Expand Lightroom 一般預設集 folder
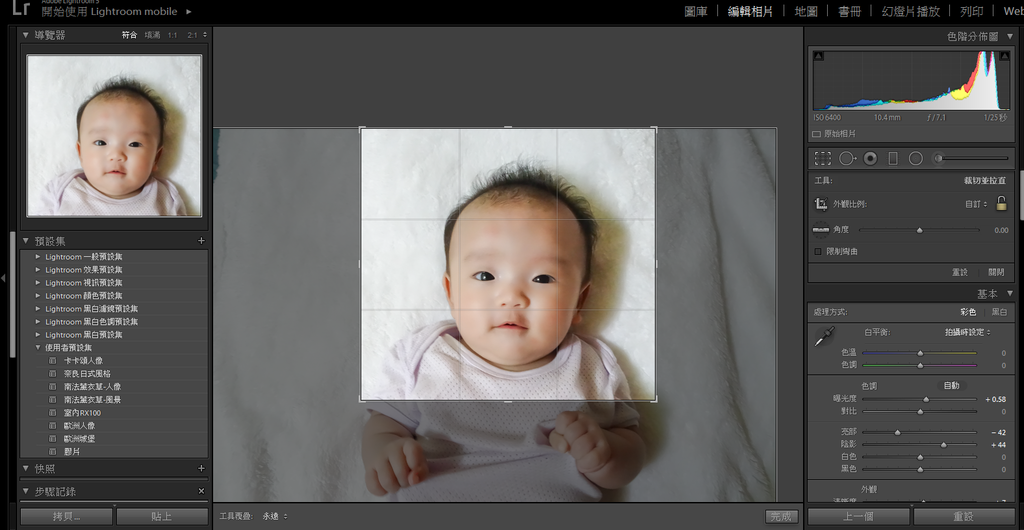 click(38, 257)
